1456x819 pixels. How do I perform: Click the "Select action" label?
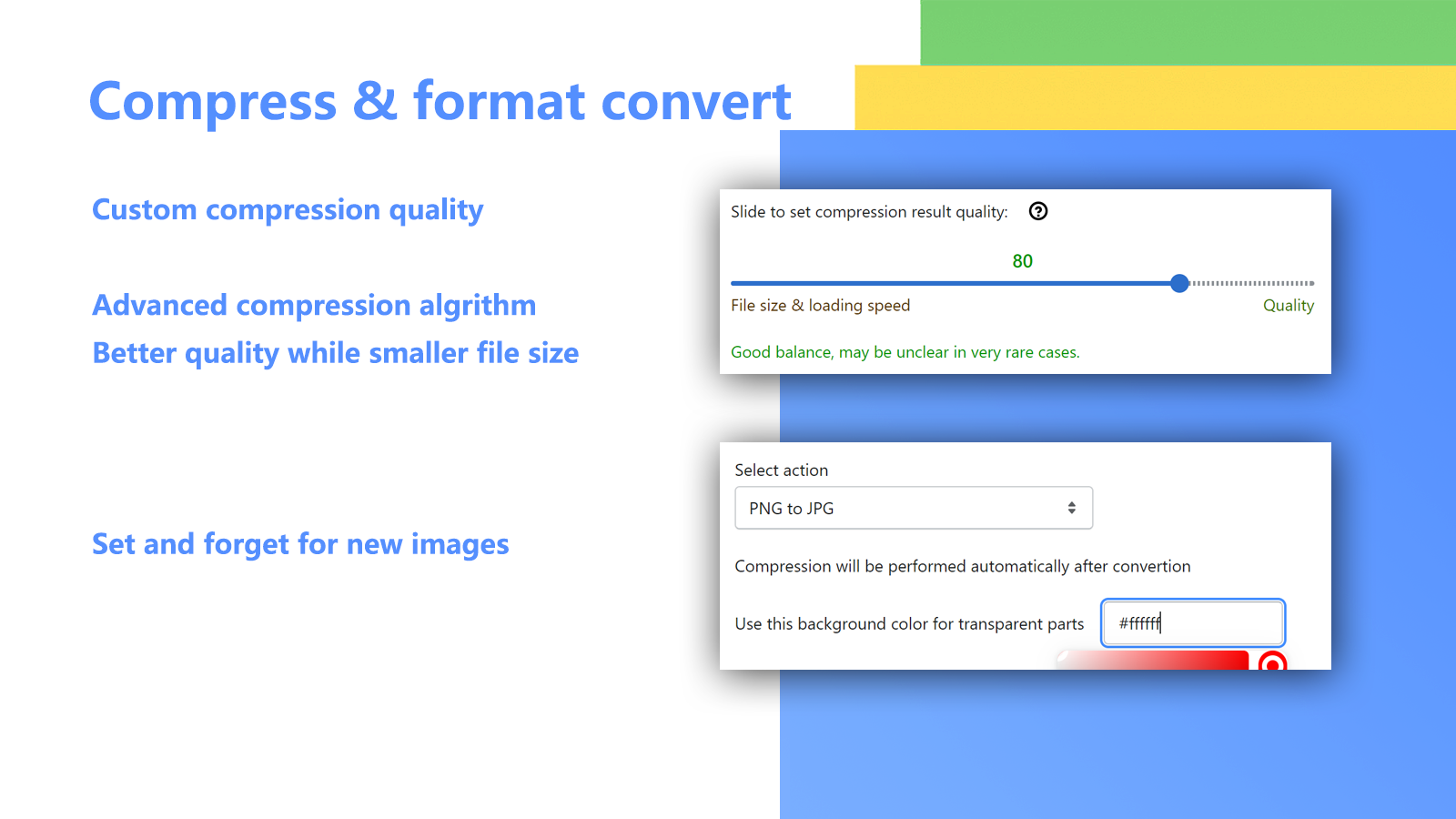pyautogui.click(x=781, y=470)
